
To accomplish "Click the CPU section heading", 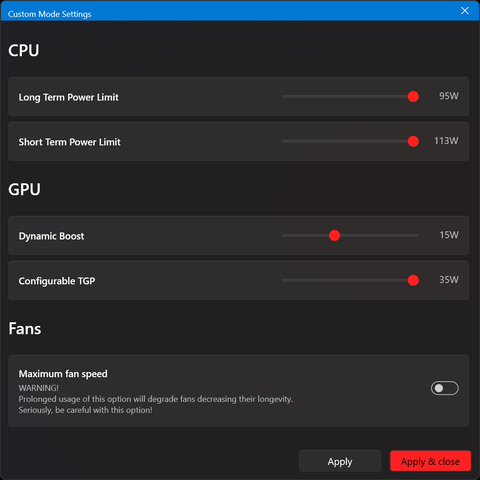I will (24, 51).
